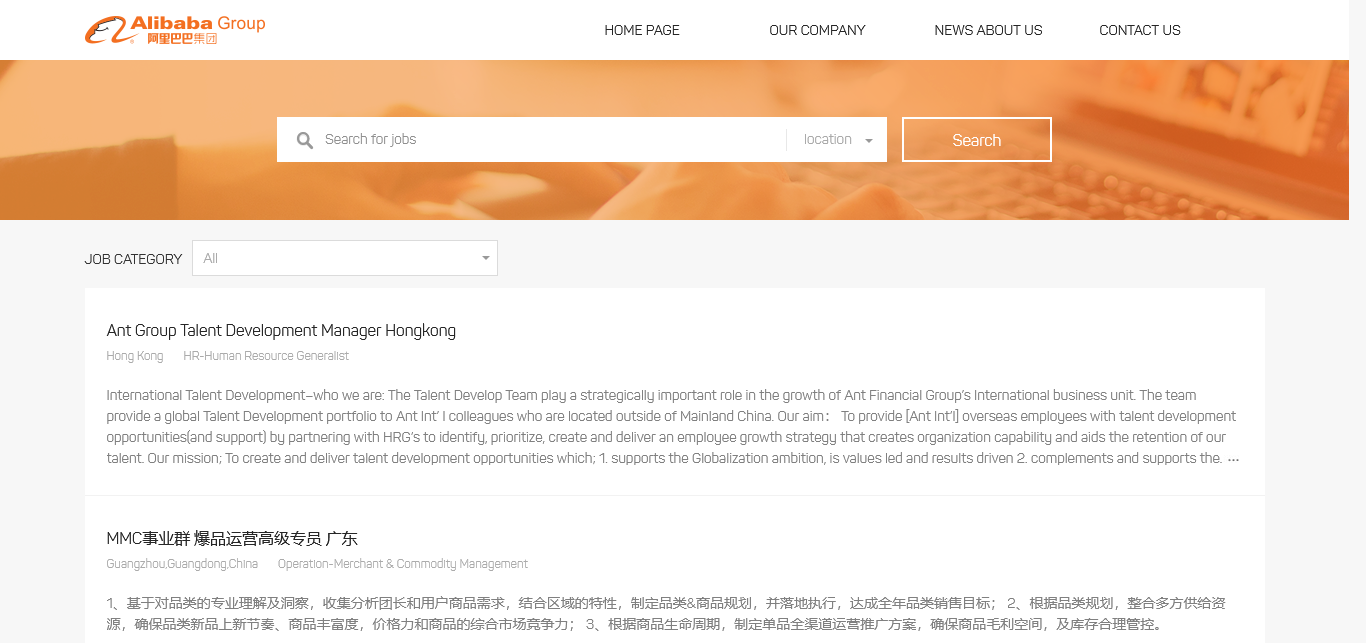Focus the Search for jobs field
Screen dimensions: 1366x643
coord(550,140)
